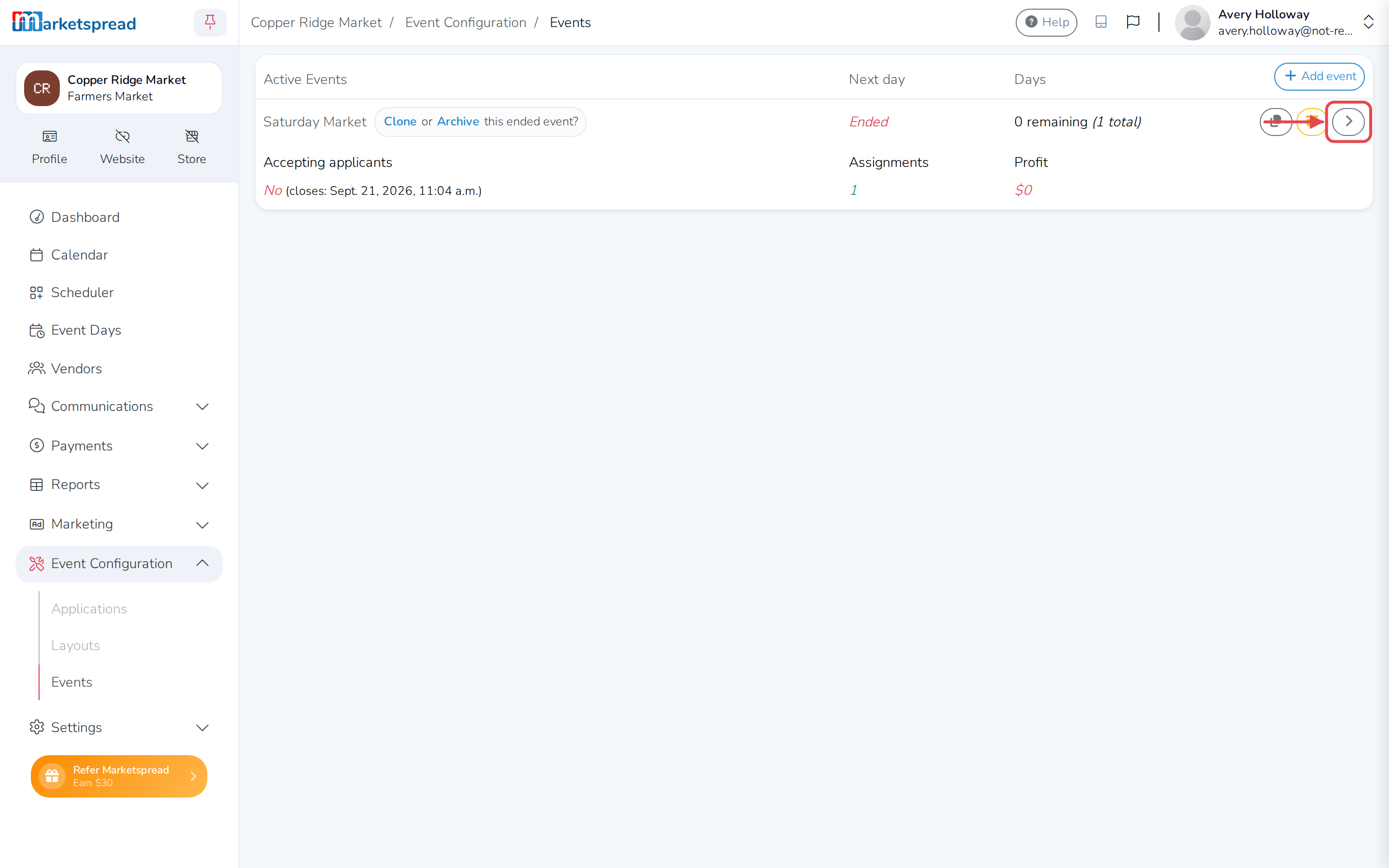Click the Ended status text

tap(869, 122)
